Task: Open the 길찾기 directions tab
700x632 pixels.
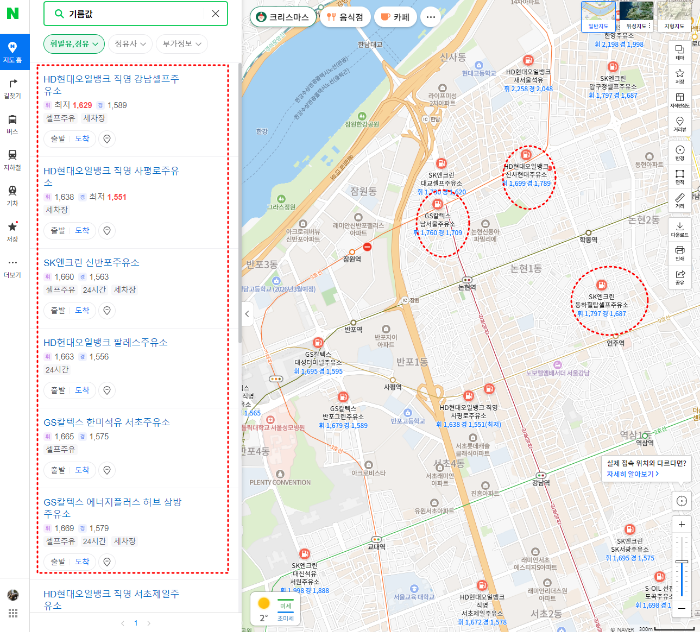Action: tap(12, 88)
